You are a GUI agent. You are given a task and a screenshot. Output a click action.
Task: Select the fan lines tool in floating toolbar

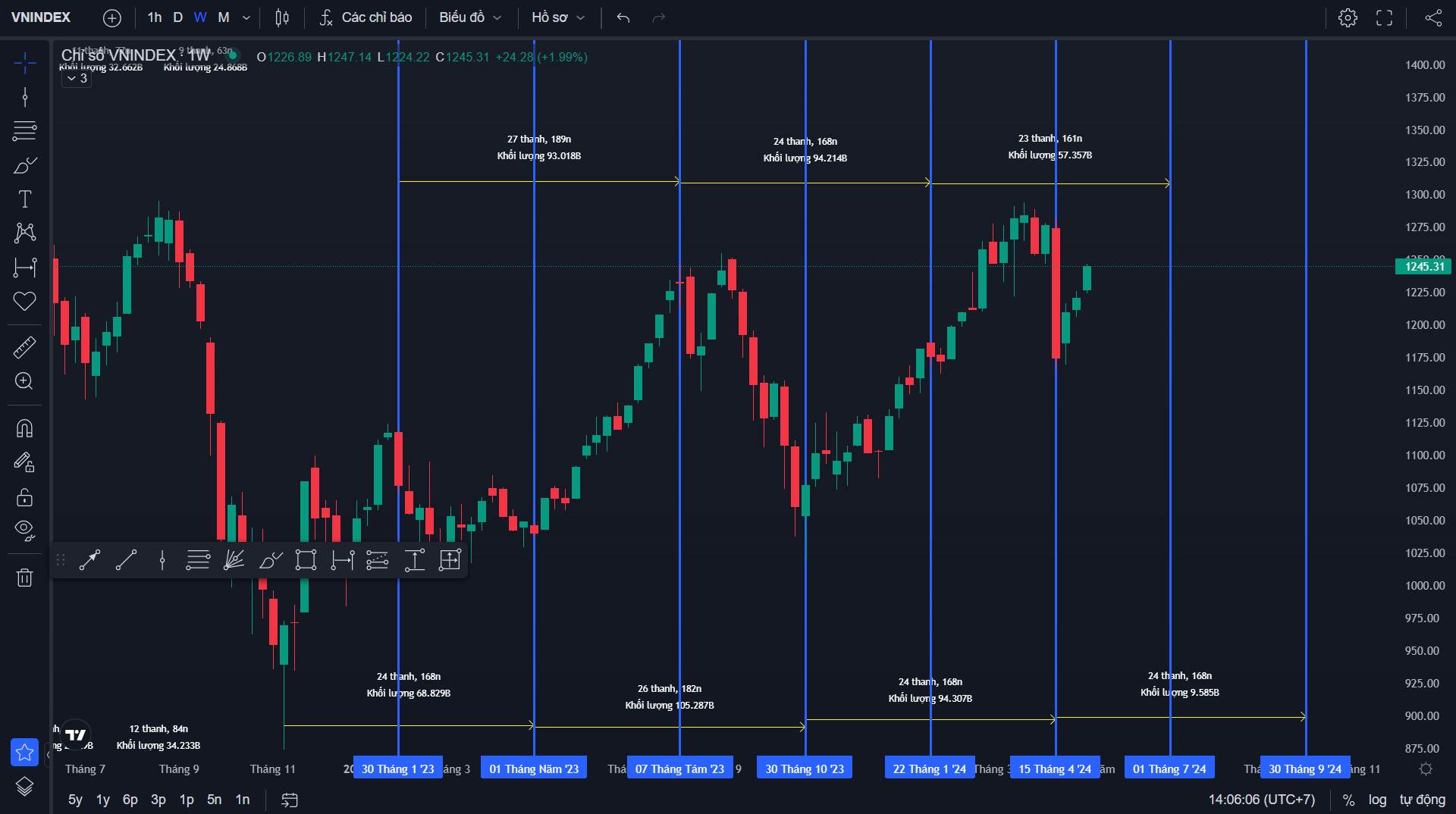click(234, 560)
